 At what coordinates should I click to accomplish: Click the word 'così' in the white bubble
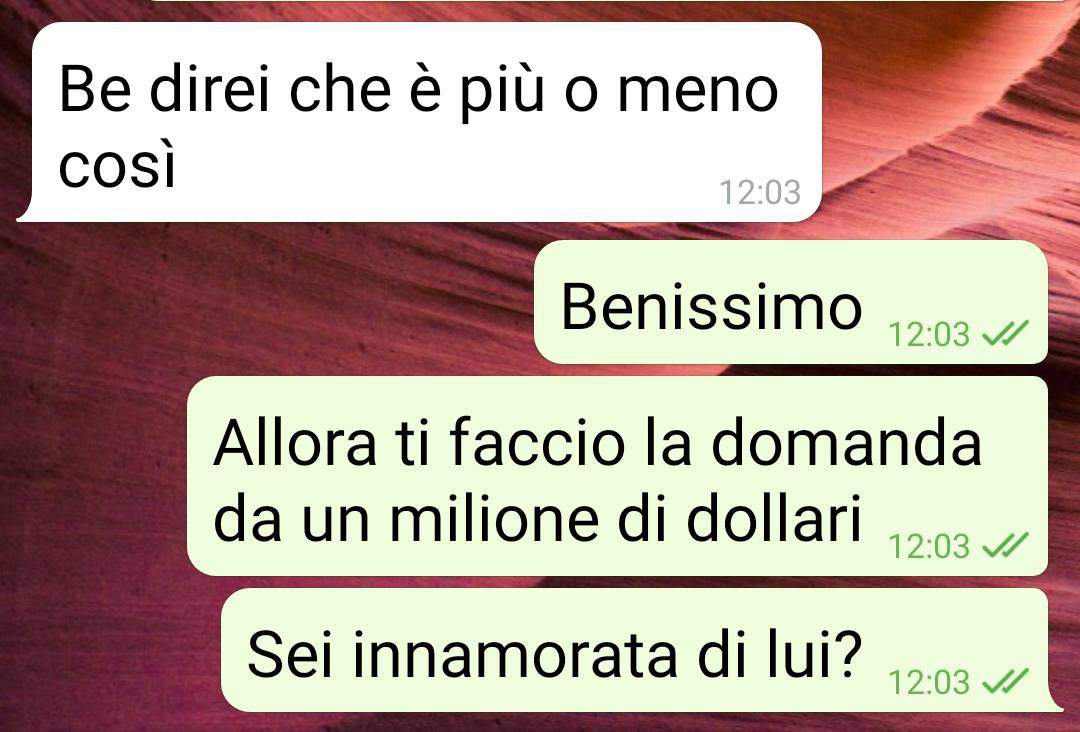tap(117, 165)
